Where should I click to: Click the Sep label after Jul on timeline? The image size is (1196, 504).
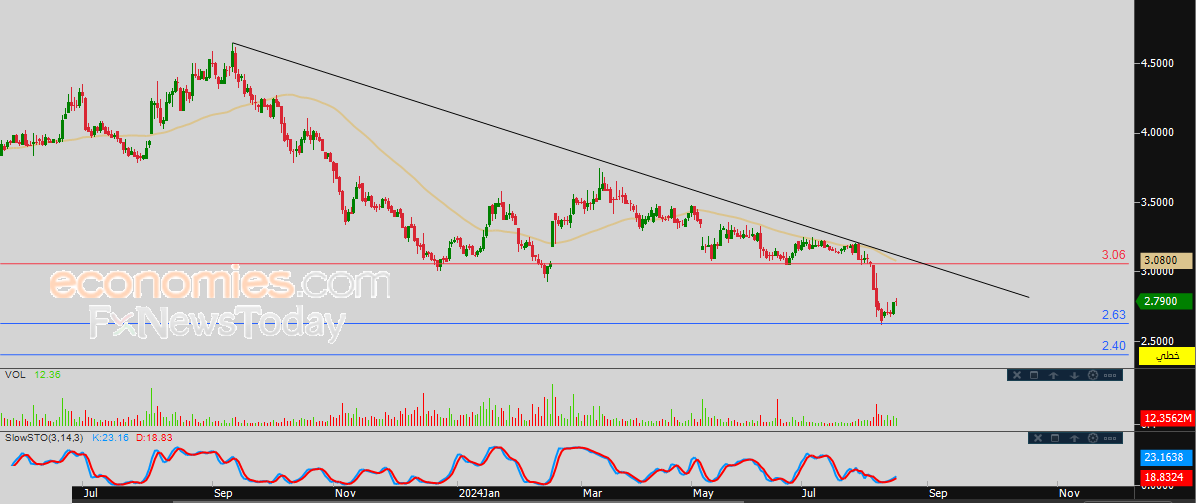click(223, 493)
